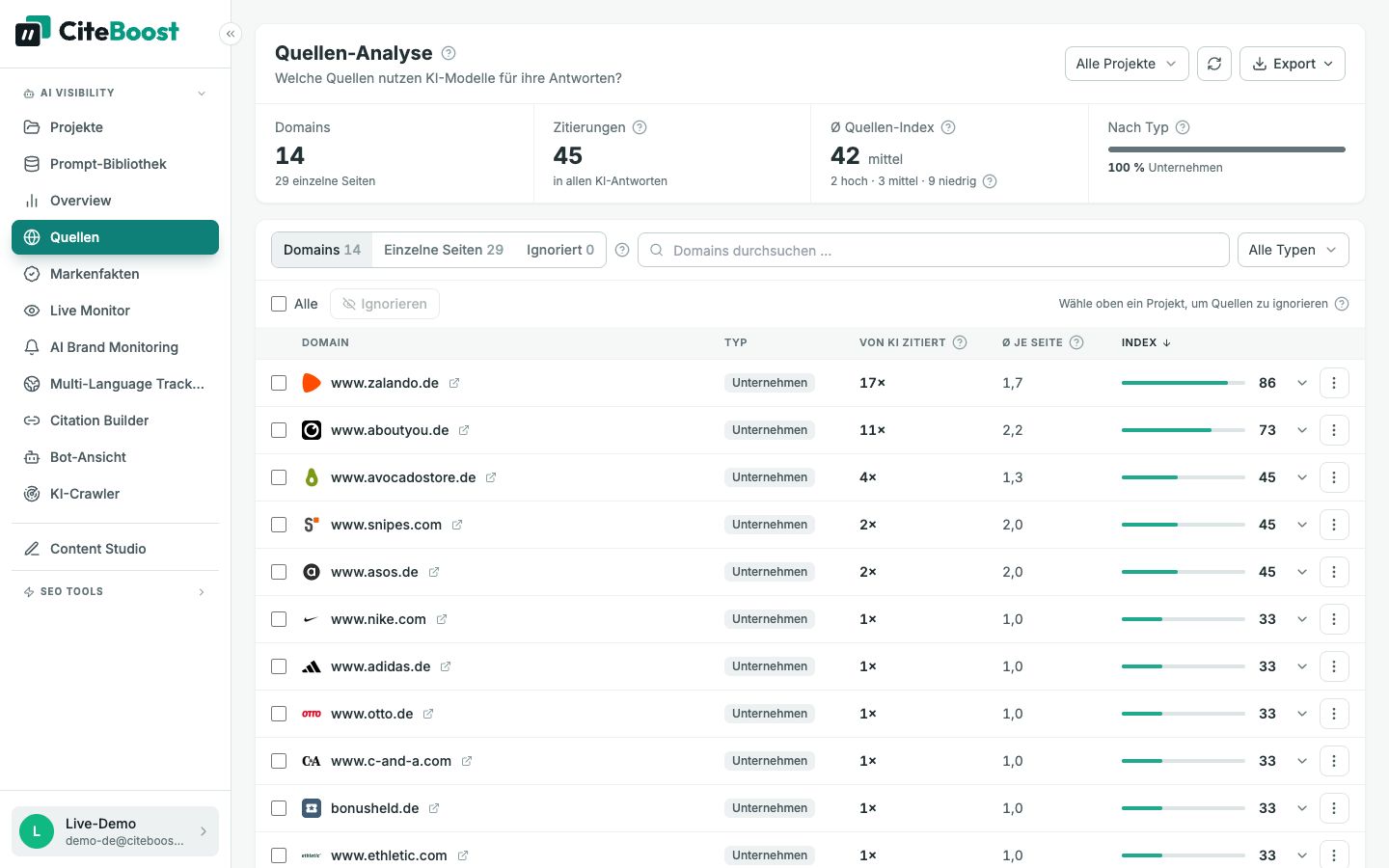Click the info icon next to Ø Quellen-Index

[x=948, y=127]
